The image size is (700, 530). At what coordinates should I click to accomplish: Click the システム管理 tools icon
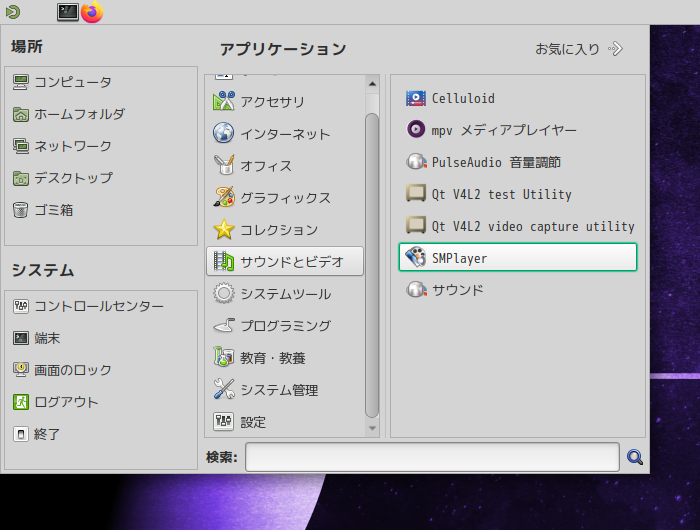[x=224, y=390]
